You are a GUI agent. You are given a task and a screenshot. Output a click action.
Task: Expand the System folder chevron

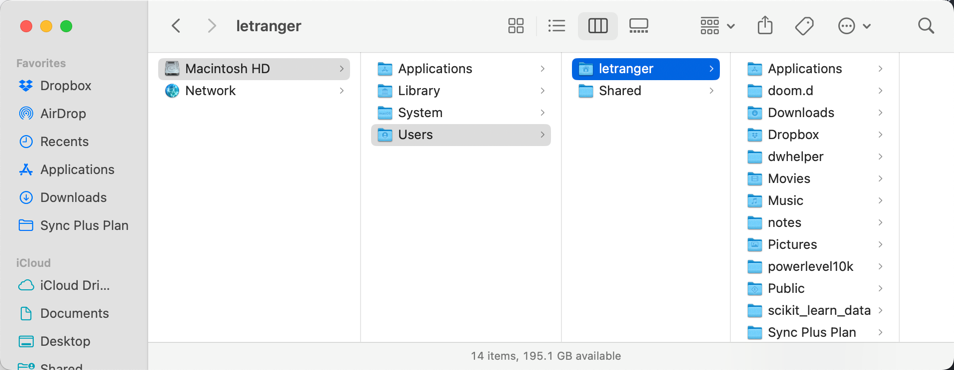pyautogui.click(x=542, y=113)
